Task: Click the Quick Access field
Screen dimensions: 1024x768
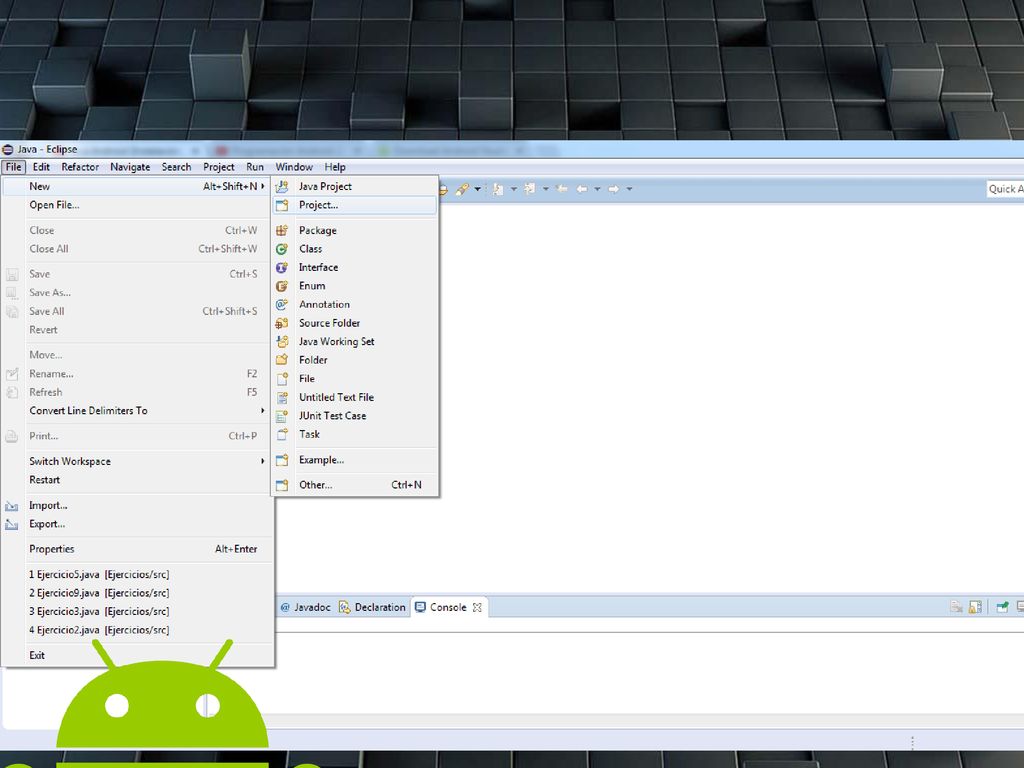Action: pyautogui.click(x=1005, y=189)
